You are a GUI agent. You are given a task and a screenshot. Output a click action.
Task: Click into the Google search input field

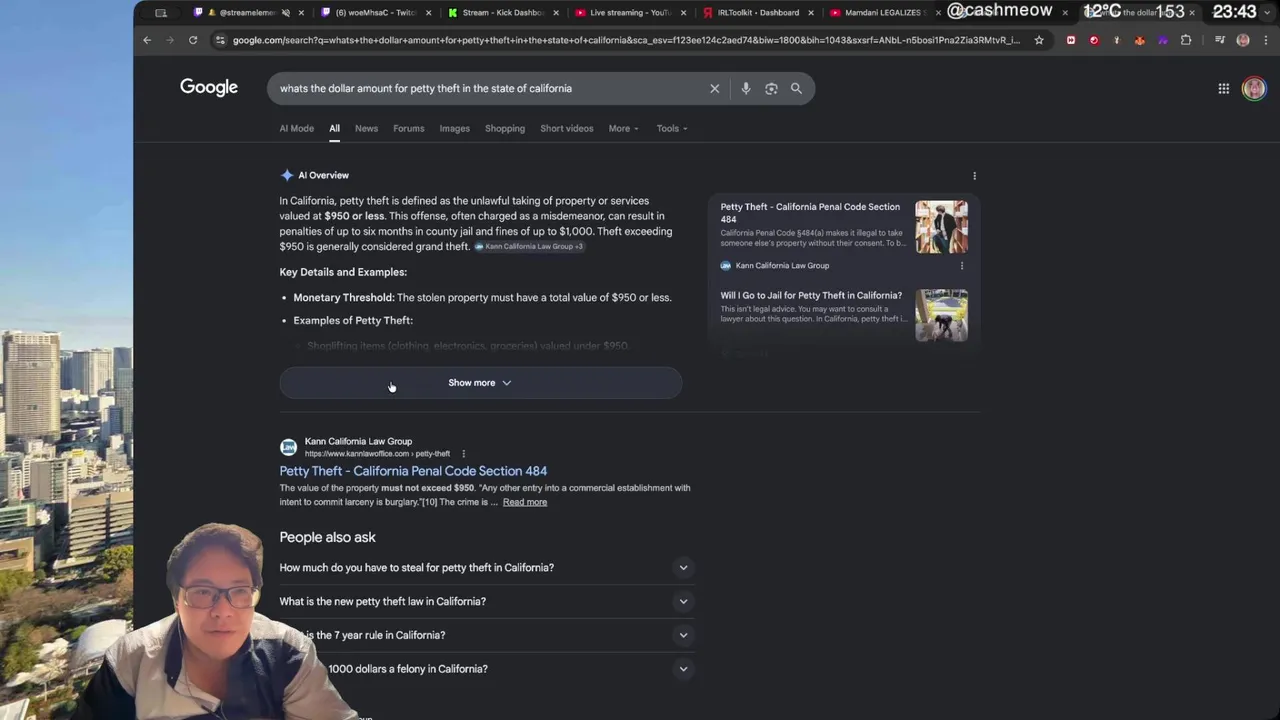490,88
